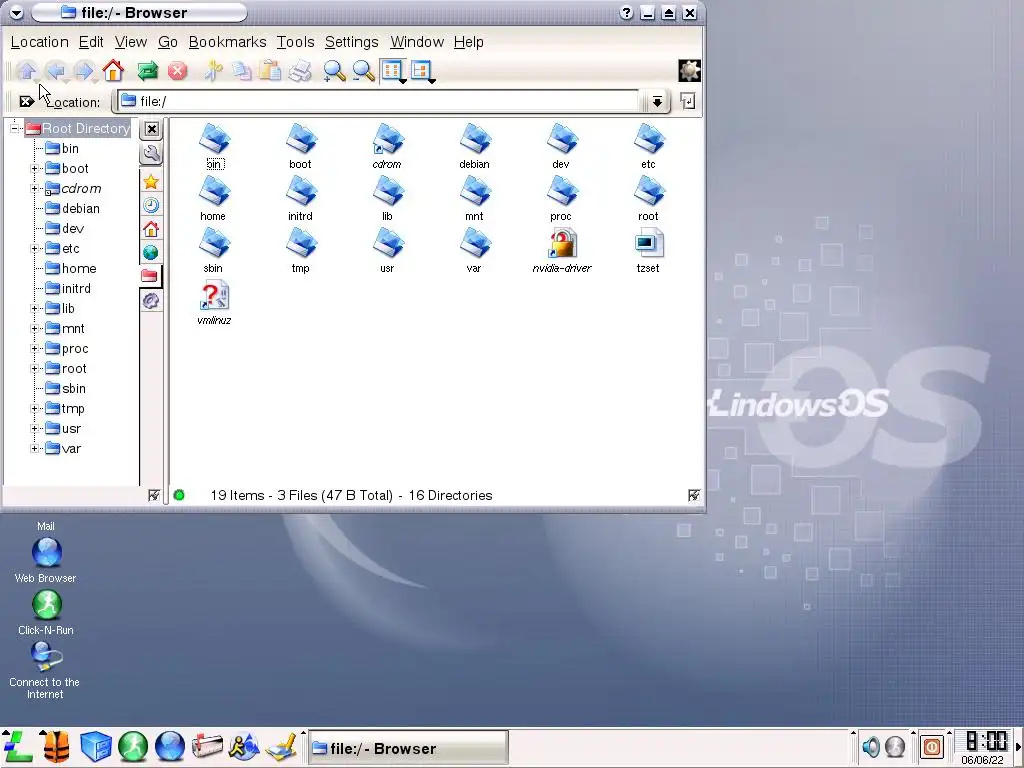Viewport: 1024px width, 768px height.
Task: Open the Tools menu
Action: coord(295,42)
